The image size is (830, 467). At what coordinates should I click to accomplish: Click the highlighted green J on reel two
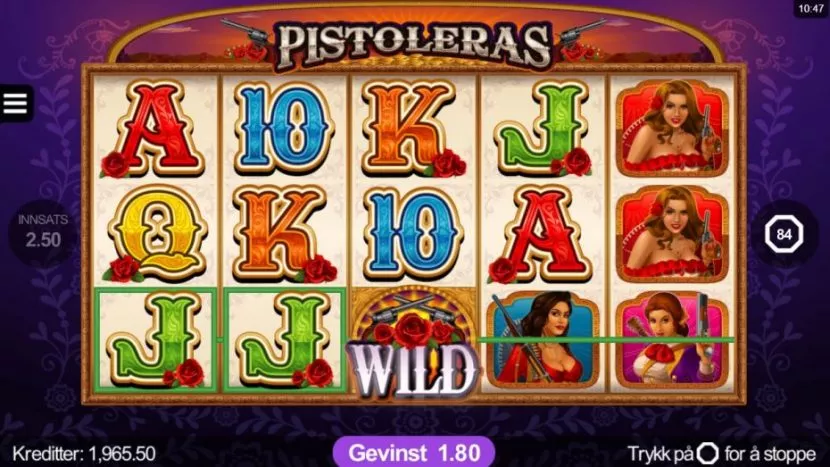(x=285, y=339)
